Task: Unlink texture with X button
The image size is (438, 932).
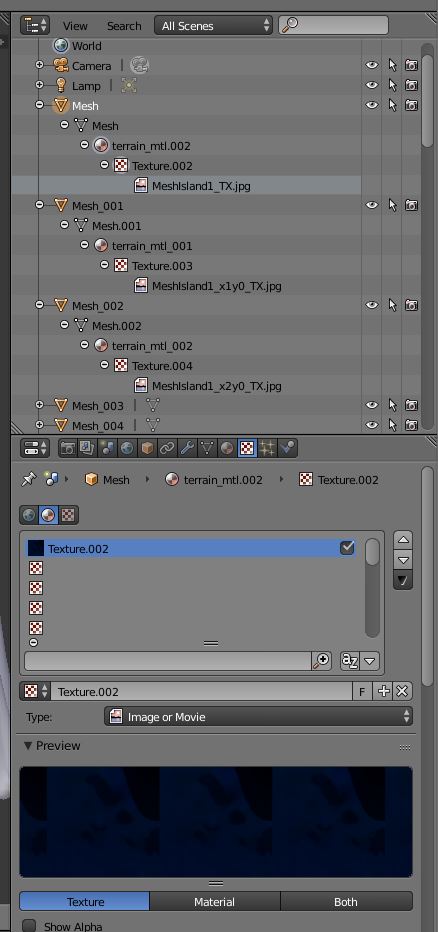Action: pyautogui.click(x=402, y=691)
